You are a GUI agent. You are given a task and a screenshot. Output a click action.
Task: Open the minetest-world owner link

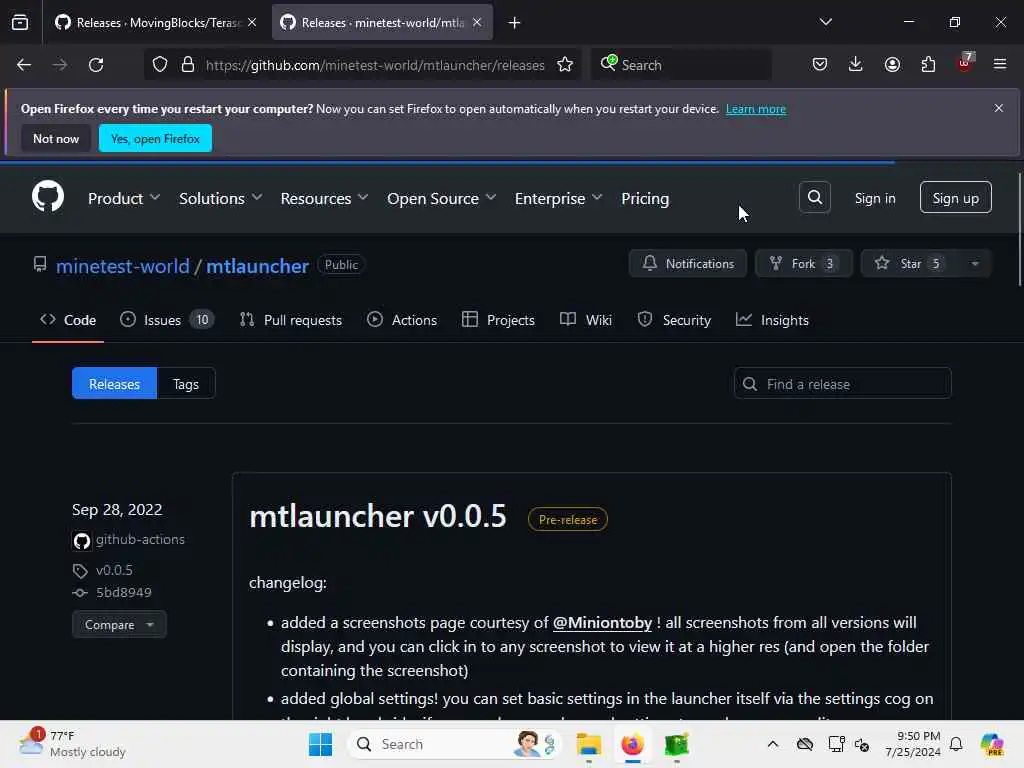pos(123,266)
